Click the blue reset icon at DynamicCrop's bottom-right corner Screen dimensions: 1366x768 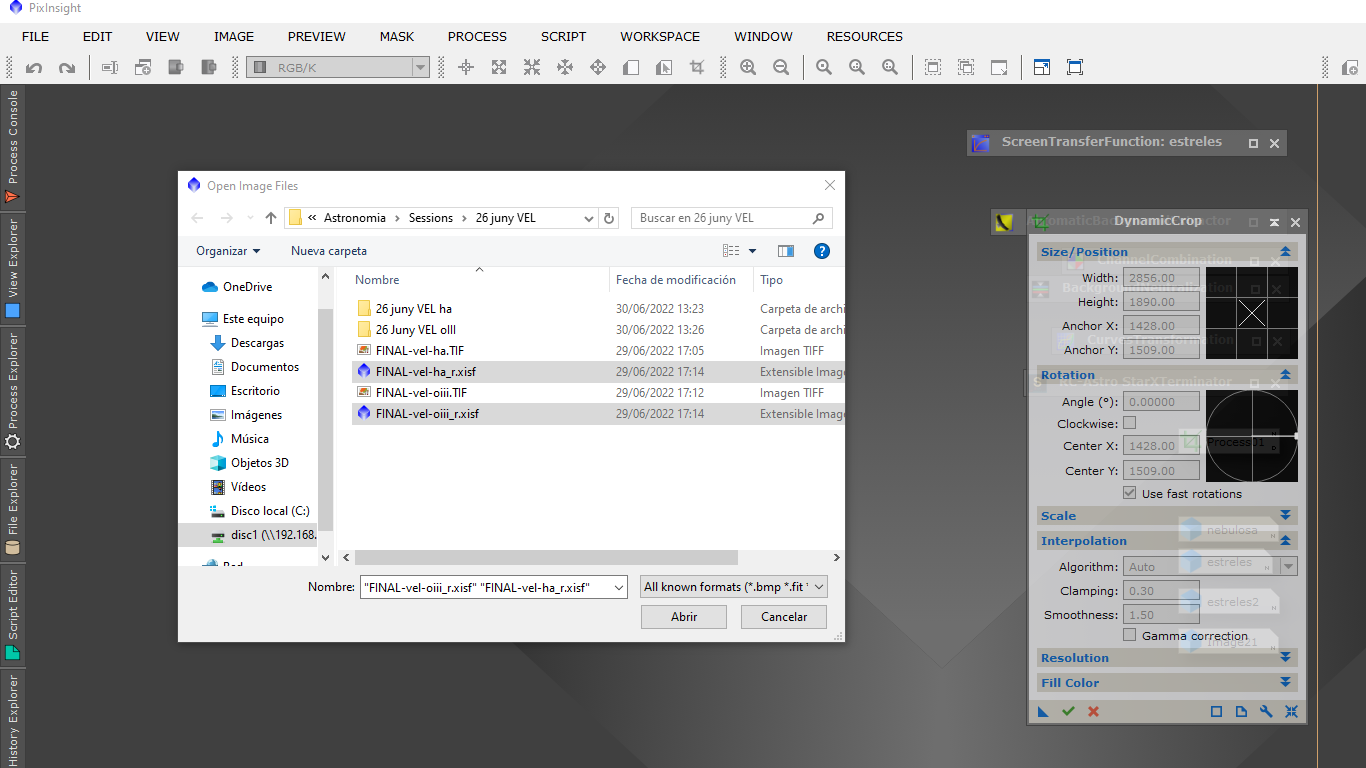(x=1291, y=711)
